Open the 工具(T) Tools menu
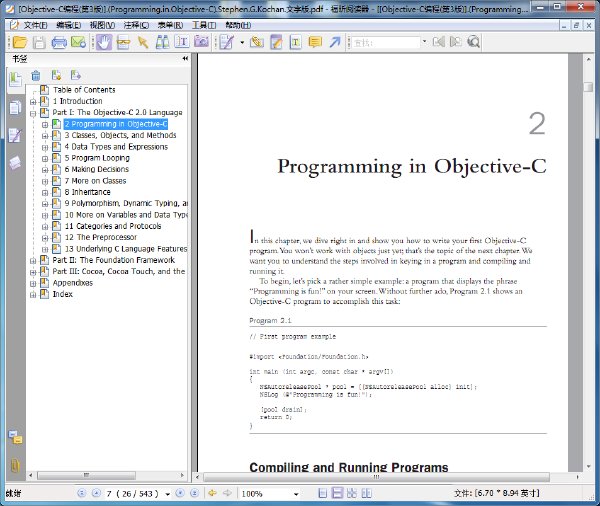The image size is (600, 506). pyautogui.click(x=204, y=25)
